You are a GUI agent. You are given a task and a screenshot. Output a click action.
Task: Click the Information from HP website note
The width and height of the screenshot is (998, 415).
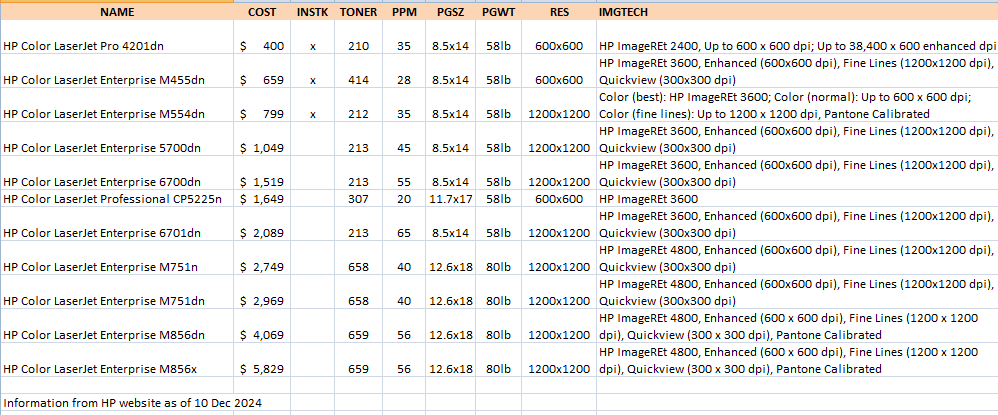click(x=132, y=402)
